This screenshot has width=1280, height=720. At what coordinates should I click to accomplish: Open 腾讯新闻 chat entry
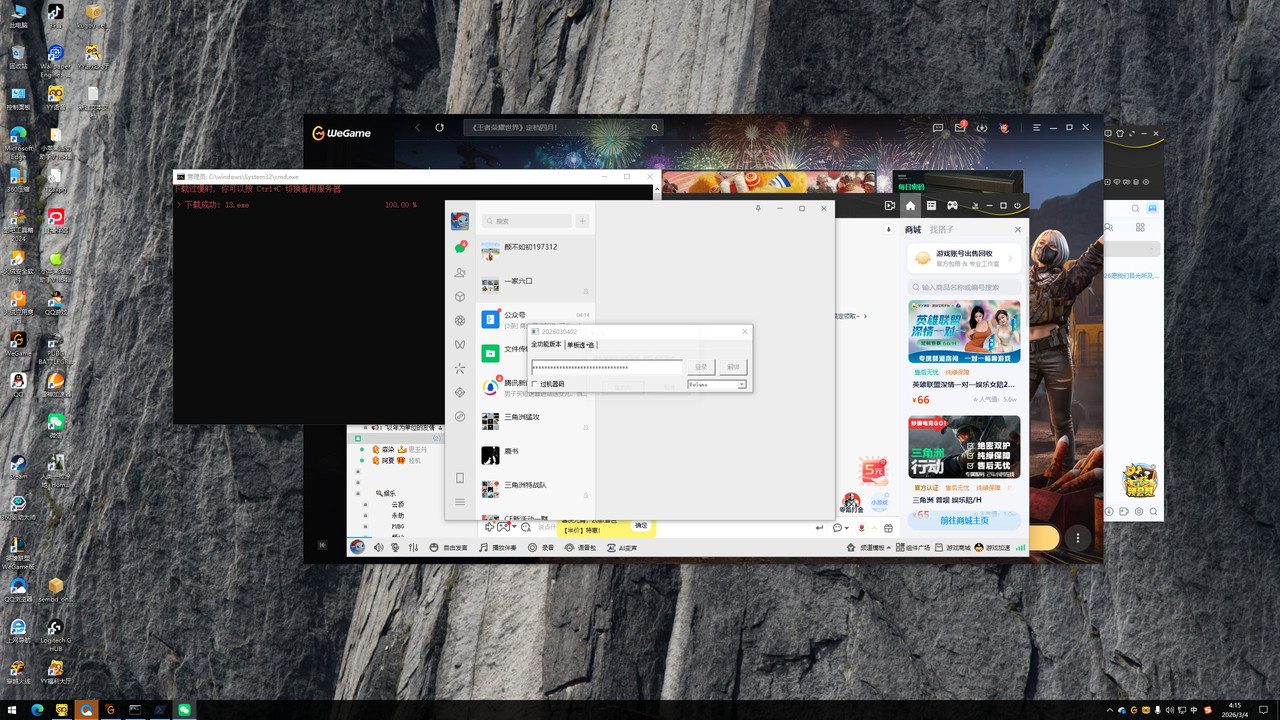[x=503, y=387]
